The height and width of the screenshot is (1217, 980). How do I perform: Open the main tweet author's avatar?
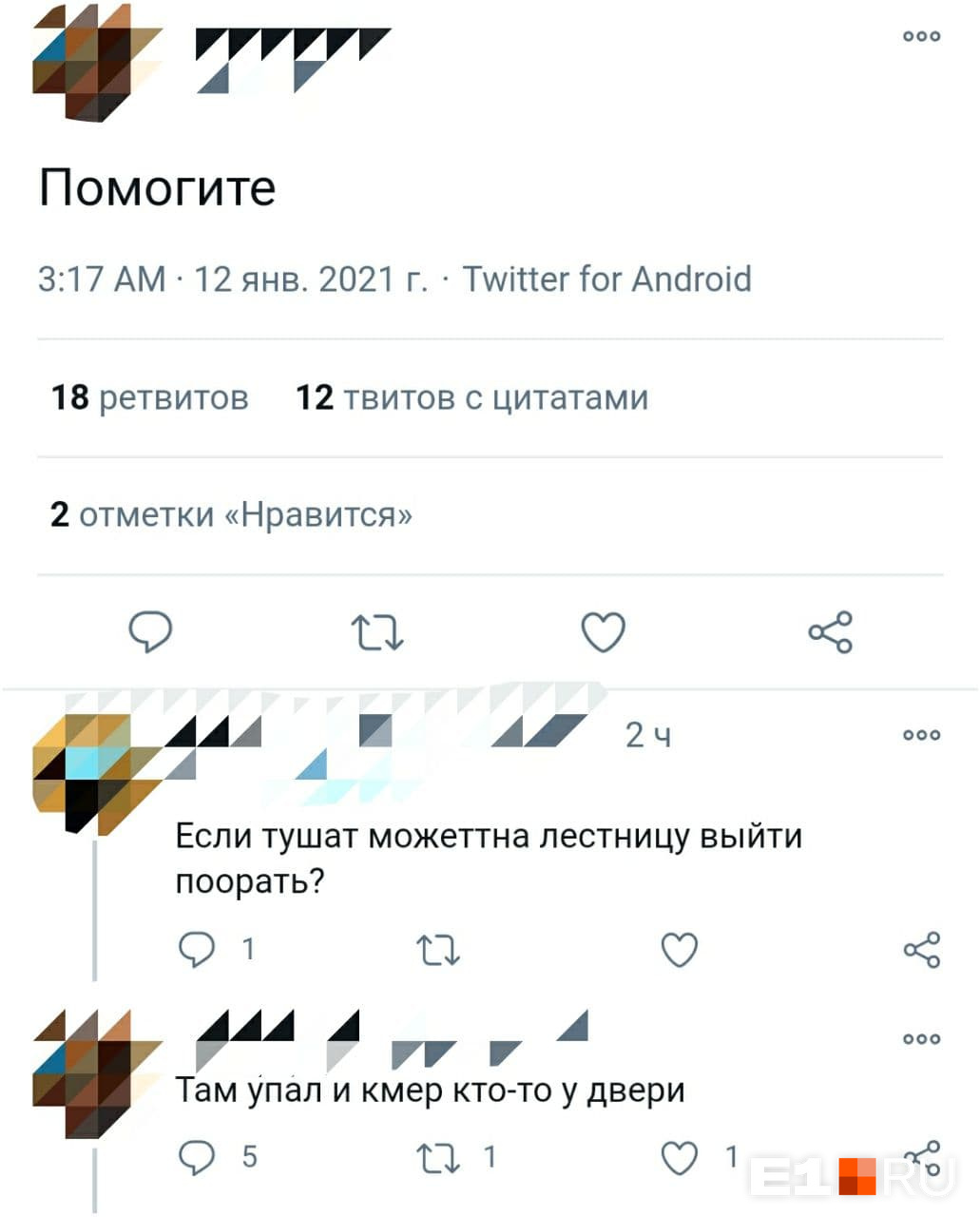(97, 62)
